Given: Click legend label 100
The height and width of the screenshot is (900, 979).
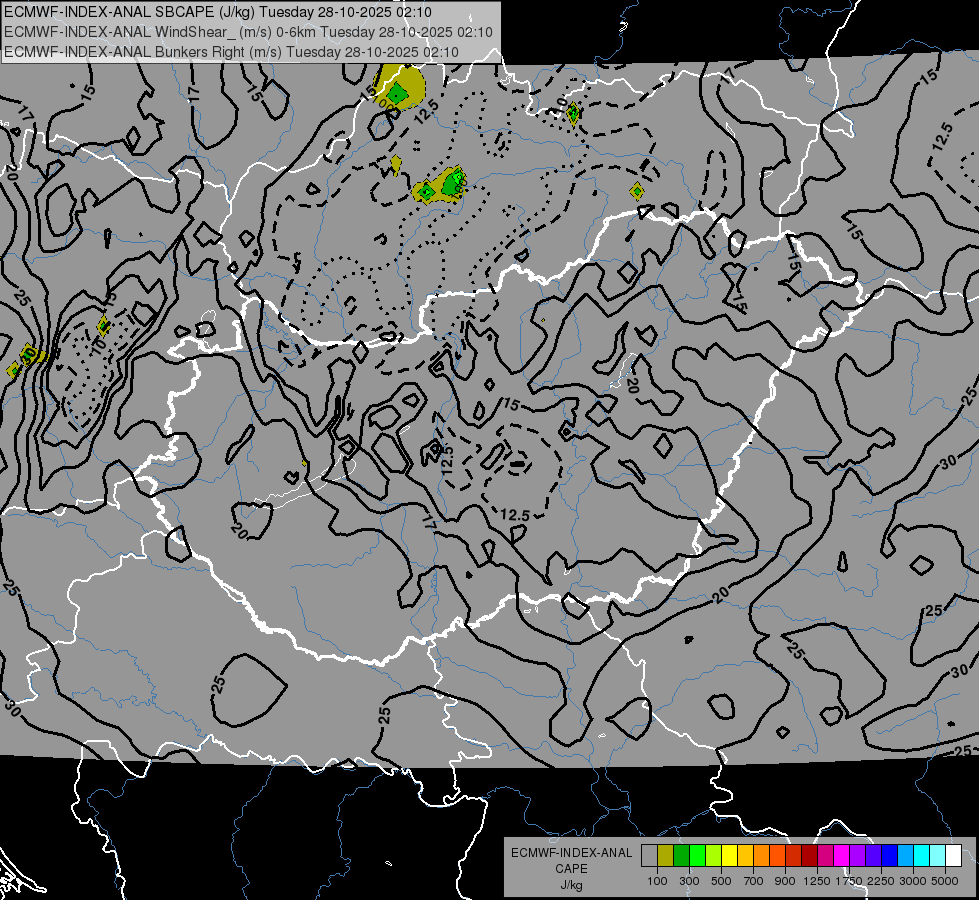Looking at the screenshot, I should click(x=657, y=881).
